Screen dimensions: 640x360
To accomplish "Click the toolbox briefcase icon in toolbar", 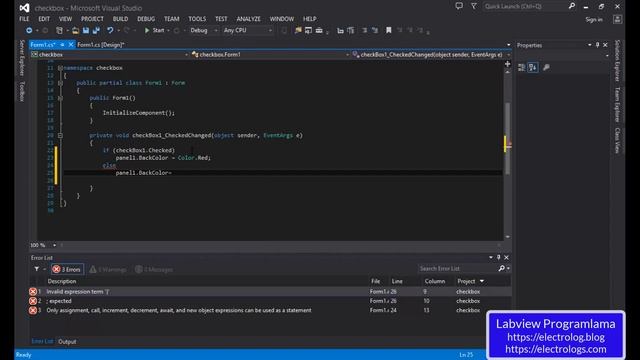I will pos(319,30).
